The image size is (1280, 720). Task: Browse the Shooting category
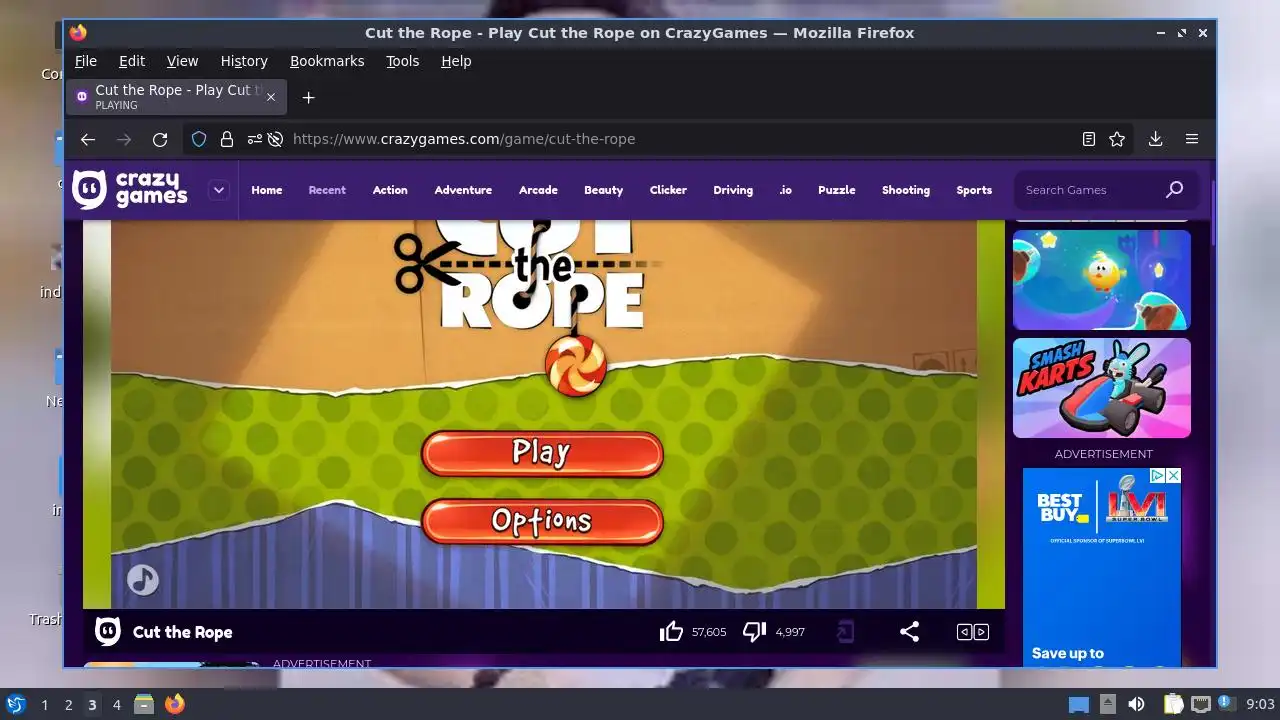pyautogui.click(x=906, y=190)
